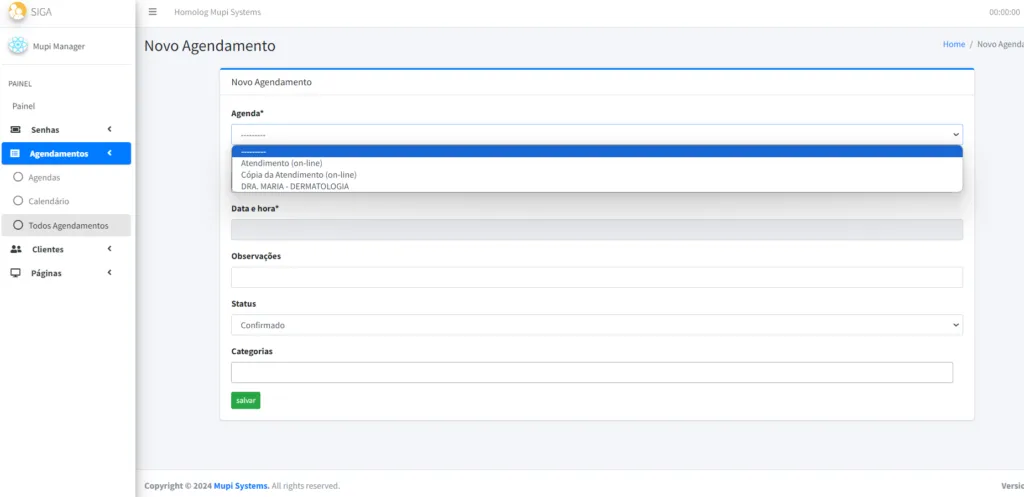Follow the Home breadcrumb link

click(953, 45)
